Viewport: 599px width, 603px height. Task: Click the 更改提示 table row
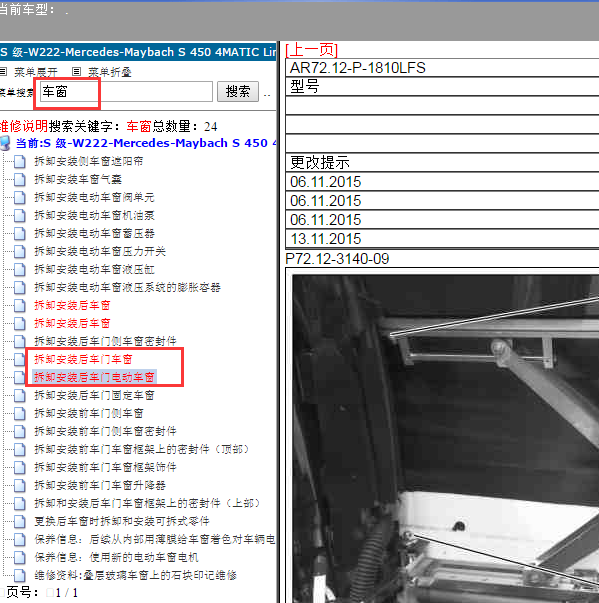coord(442,163)
